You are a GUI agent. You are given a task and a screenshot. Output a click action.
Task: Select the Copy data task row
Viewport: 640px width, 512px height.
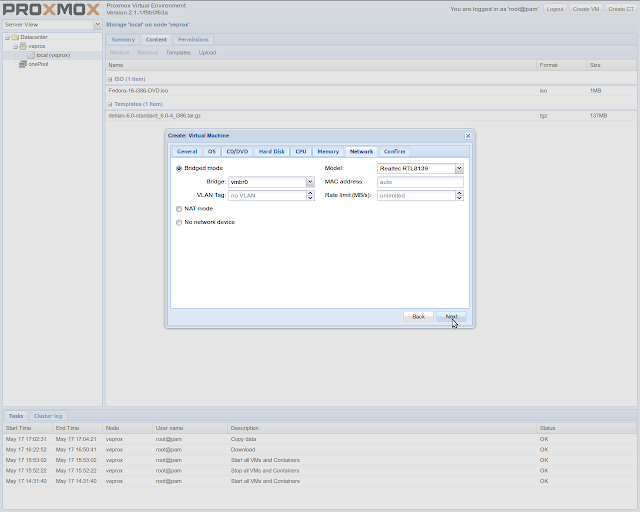320,439
